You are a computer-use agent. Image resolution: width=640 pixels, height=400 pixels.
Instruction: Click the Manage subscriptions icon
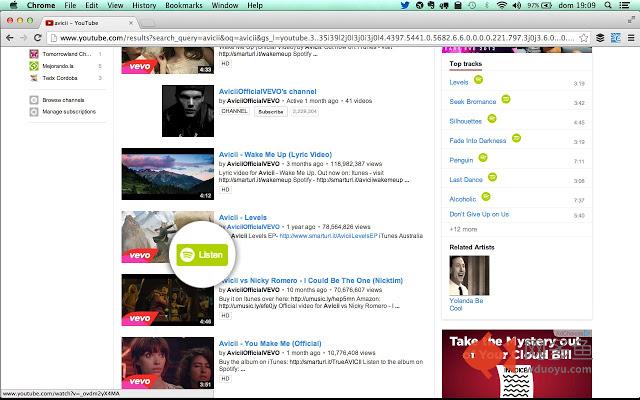(34, 111)
